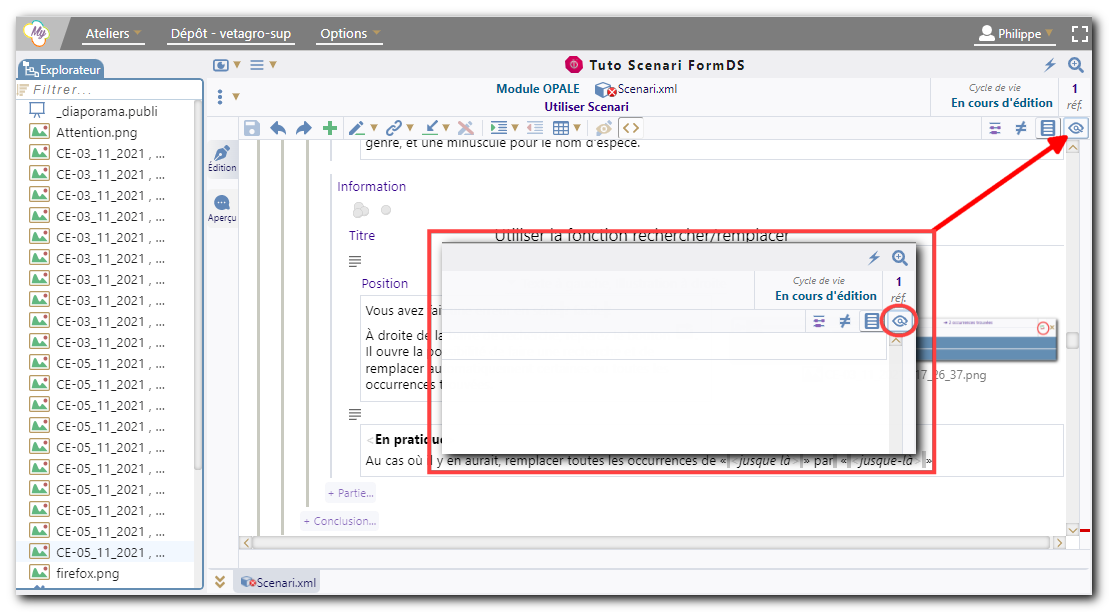
Task: Click the horizontal scrollbar left arrow
Action: click(x=246, y=543)
